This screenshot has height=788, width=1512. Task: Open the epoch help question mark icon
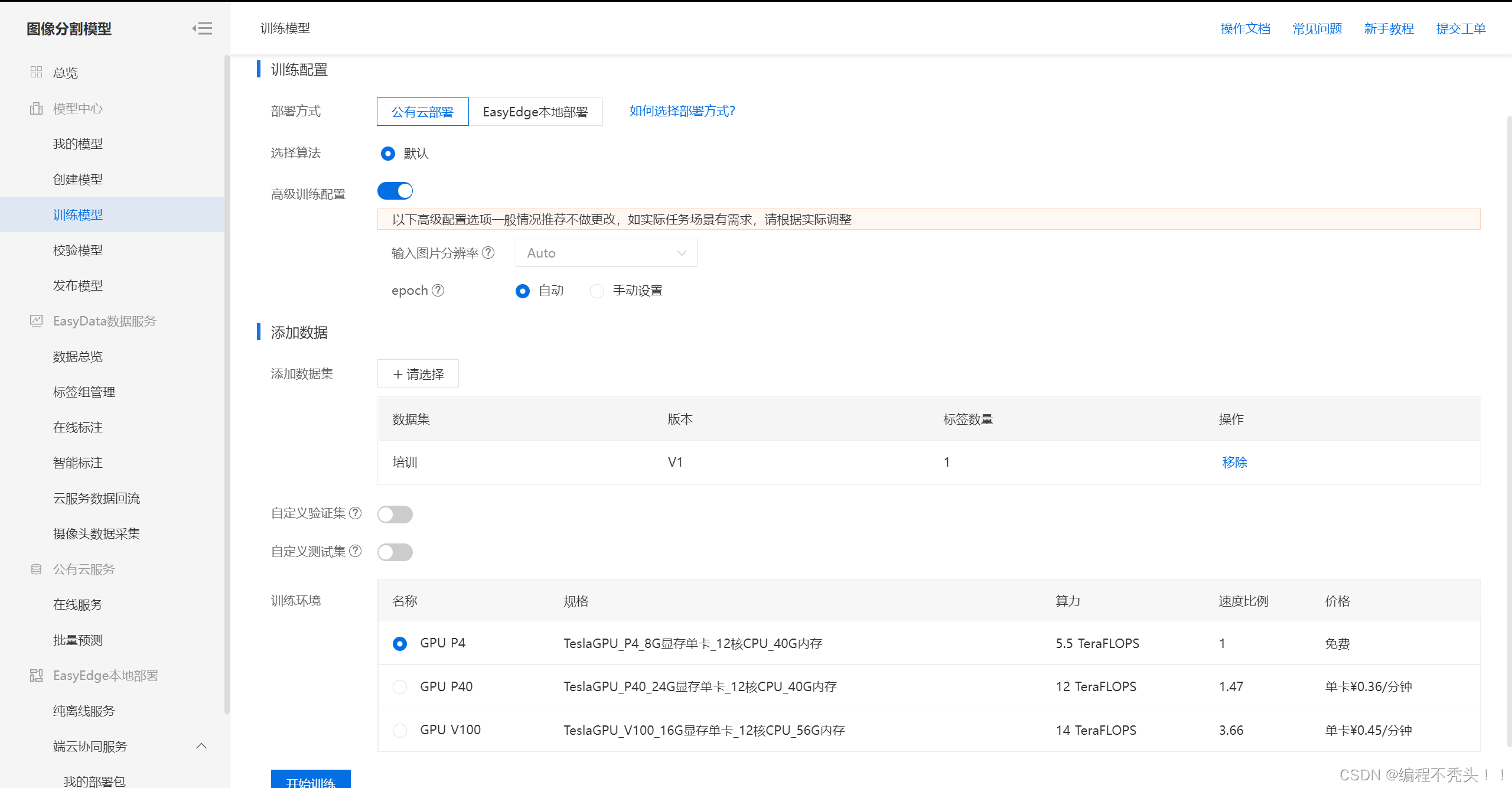[x=438, y=290]
